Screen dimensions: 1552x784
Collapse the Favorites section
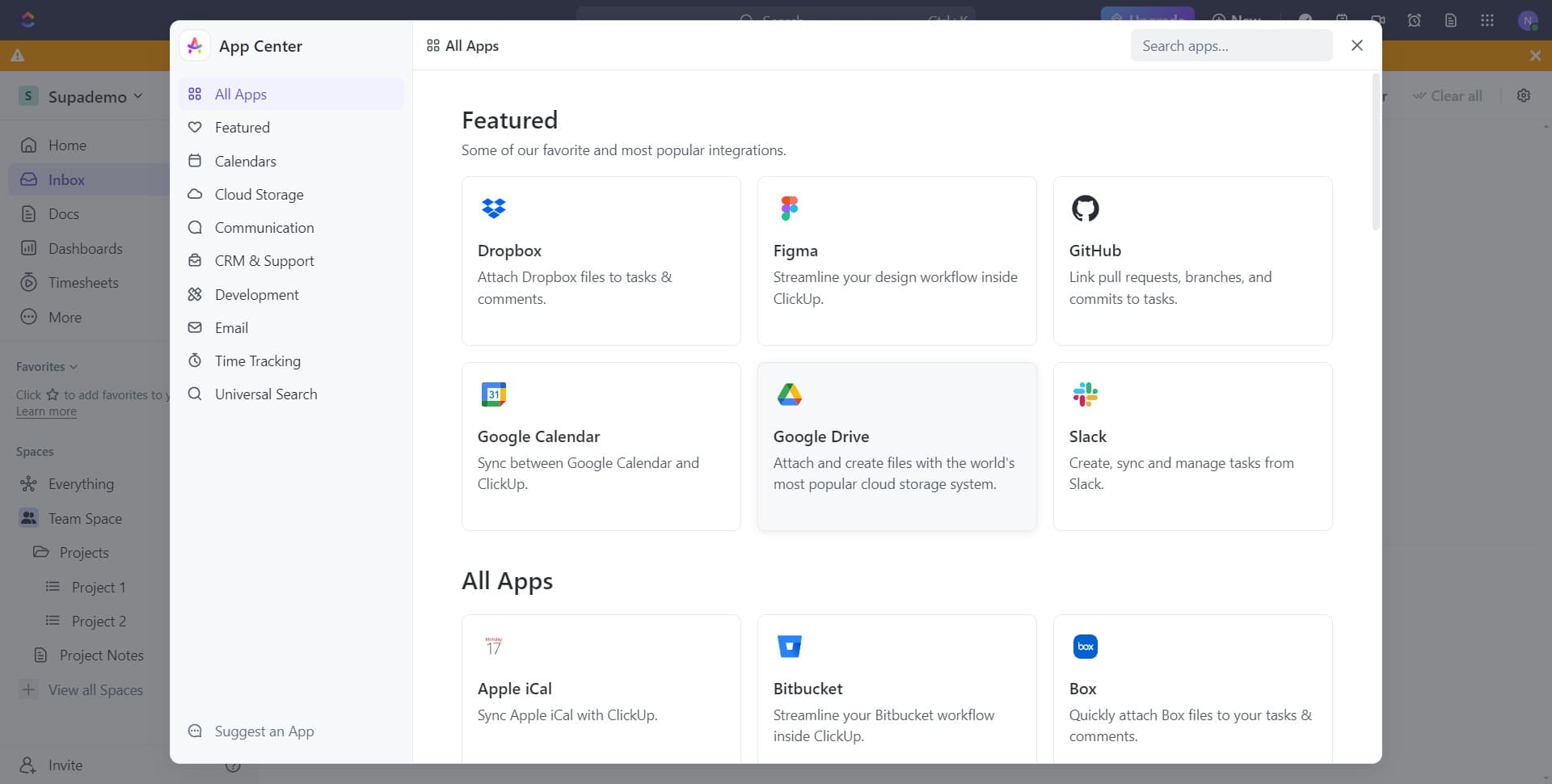coord(74,366)
